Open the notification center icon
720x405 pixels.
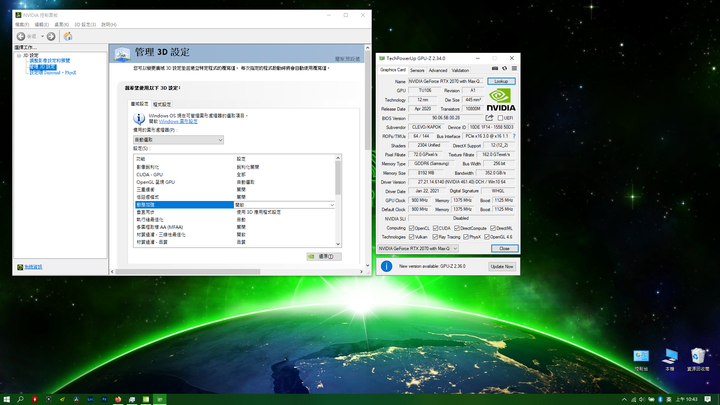(x=708, y=399)
